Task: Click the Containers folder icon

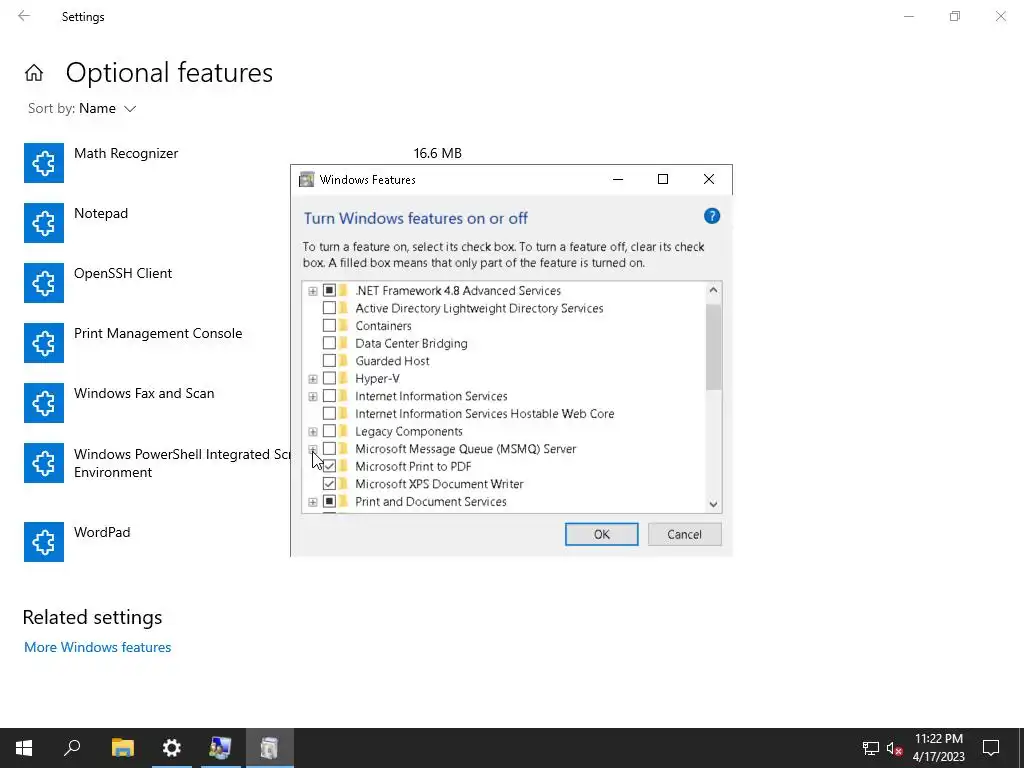Action: point(344,325)
